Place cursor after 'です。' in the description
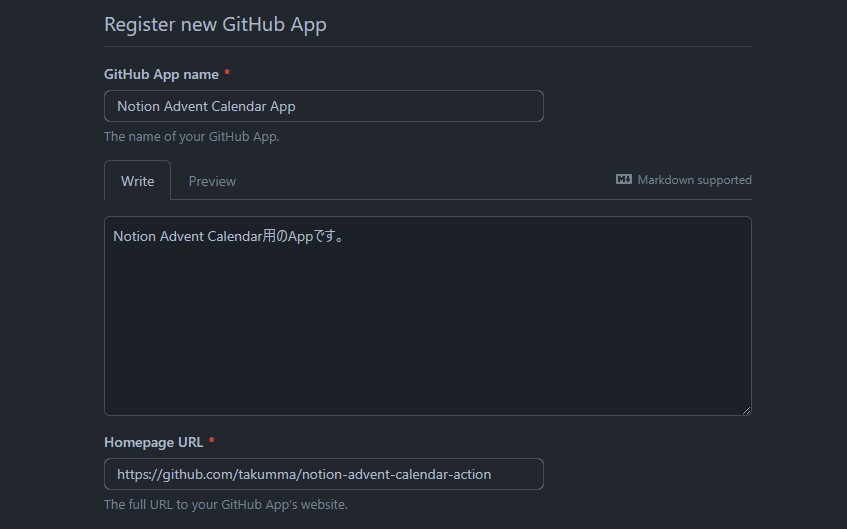The image size is (847, 529). pos(346,236)
